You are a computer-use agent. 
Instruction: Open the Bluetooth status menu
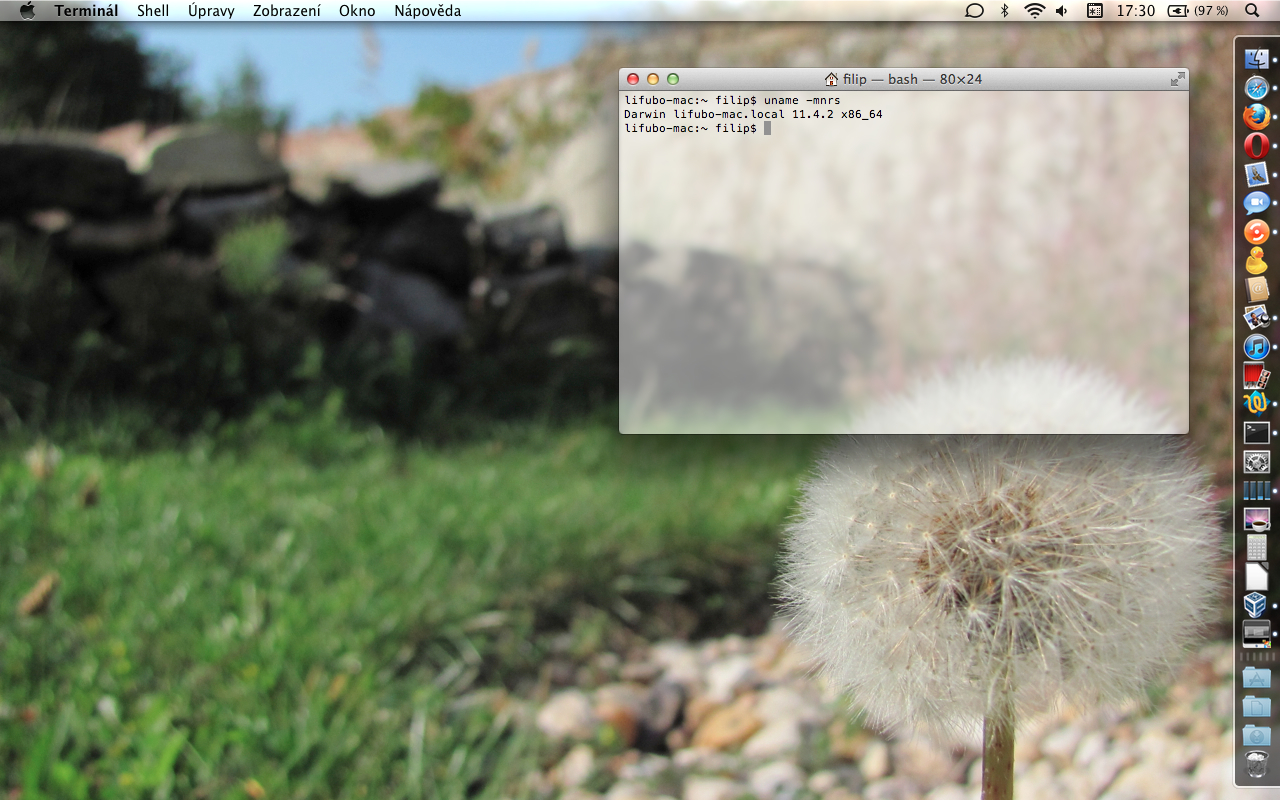1005,11
